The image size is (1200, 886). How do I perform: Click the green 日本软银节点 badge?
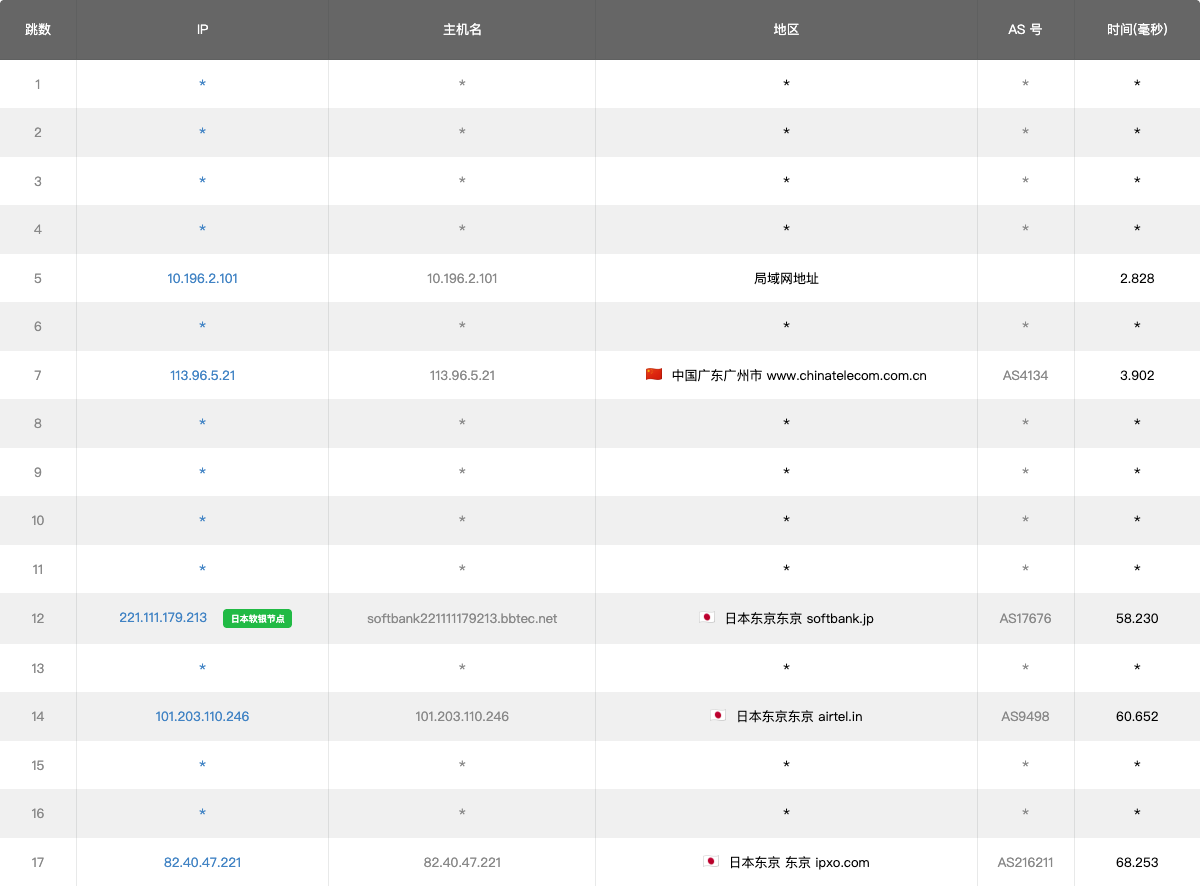pos(258,619)
